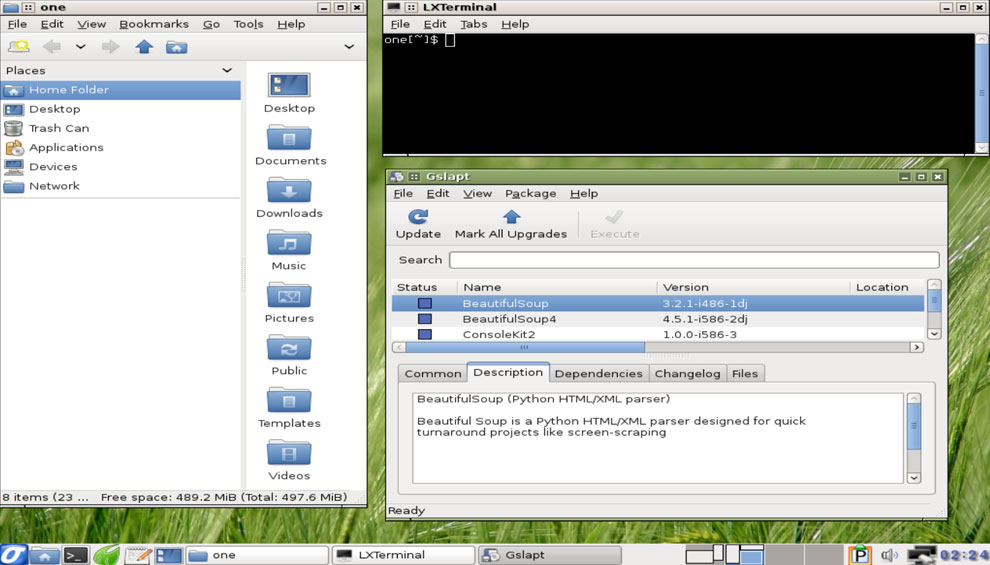990x565 pixels.
Task: Open the start menu logo on taskbar
Action: pos(13,554)
